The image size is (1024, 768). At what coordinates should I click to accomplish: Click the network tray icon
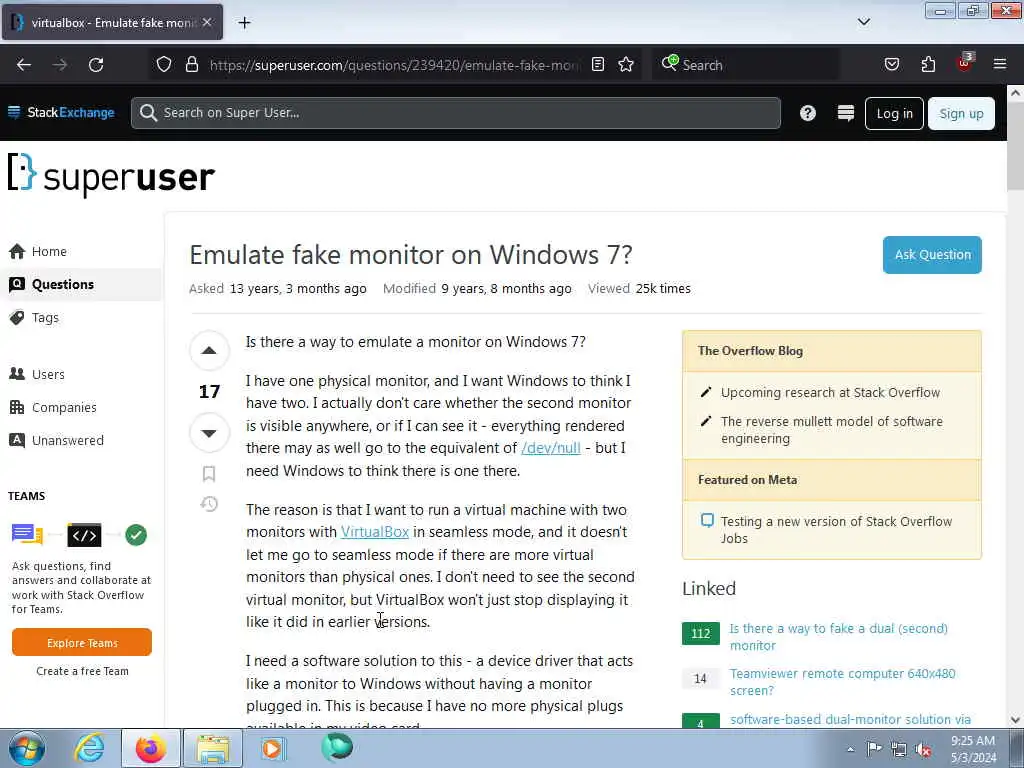[899, 749]
